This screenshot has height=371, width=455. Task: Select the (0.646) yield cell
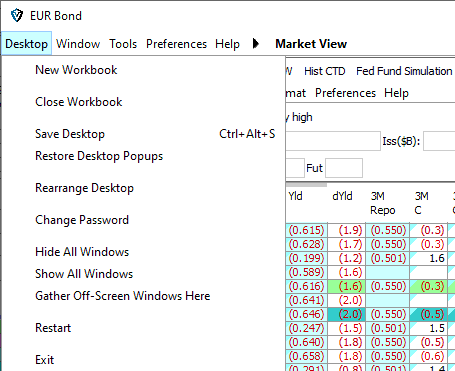pyautogui.click(x=306, y=314)
